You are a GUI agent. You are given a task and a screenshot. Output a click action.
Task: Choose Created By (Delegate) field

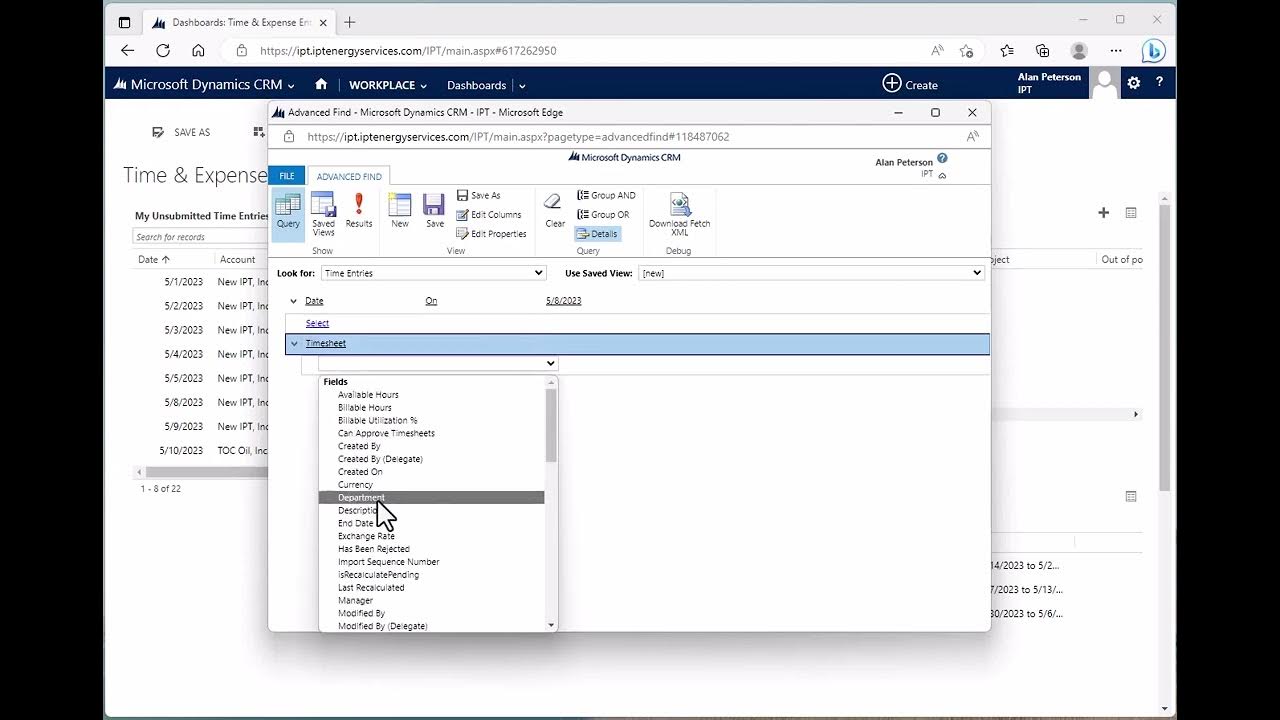click(380, 459)
